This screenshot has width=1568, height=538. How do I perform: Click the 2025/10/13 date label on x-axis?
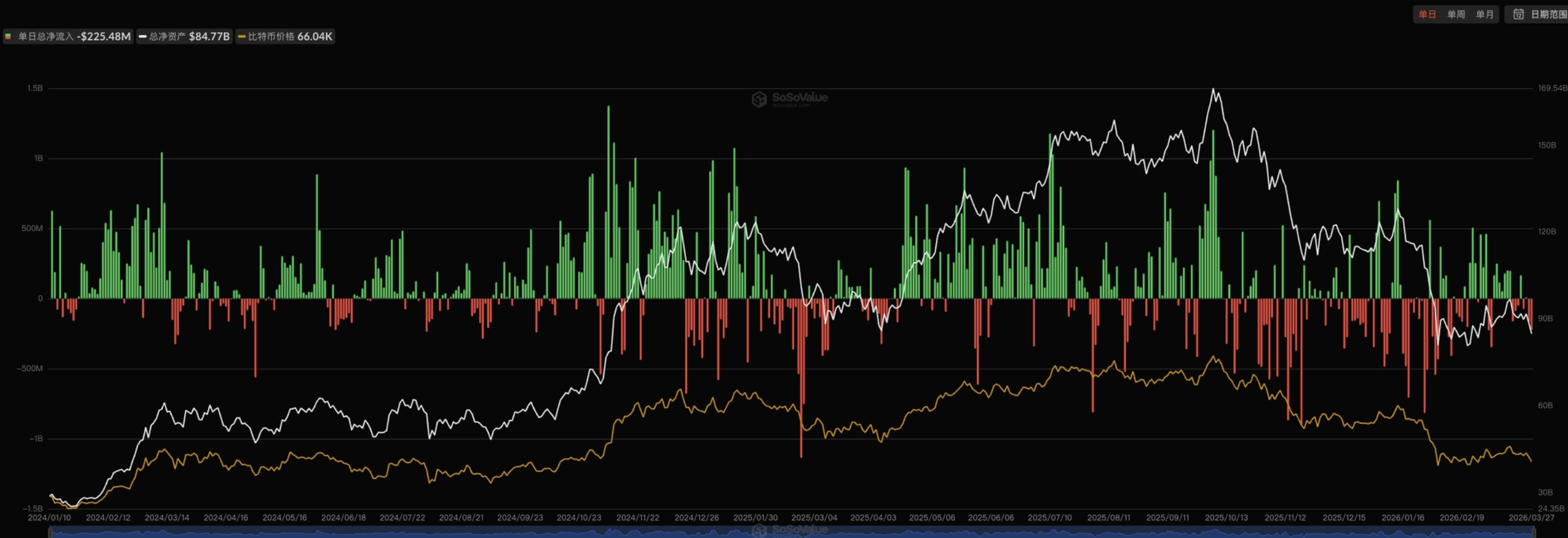[x=1226, y=517]
